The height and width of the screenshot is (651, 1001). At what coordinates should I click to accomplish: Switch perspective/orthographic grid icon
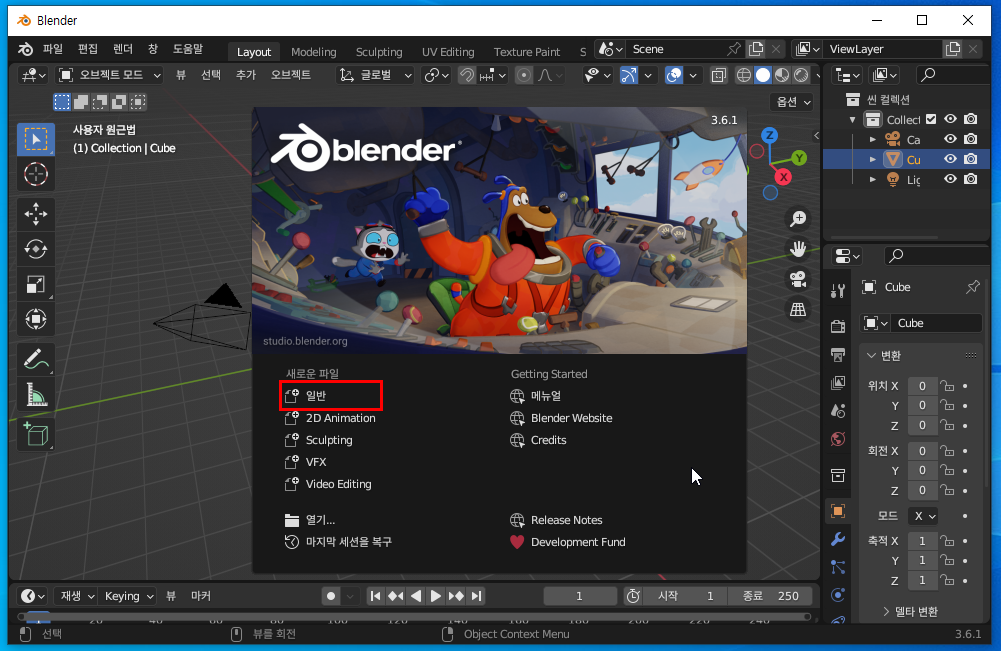pos(798,310)
